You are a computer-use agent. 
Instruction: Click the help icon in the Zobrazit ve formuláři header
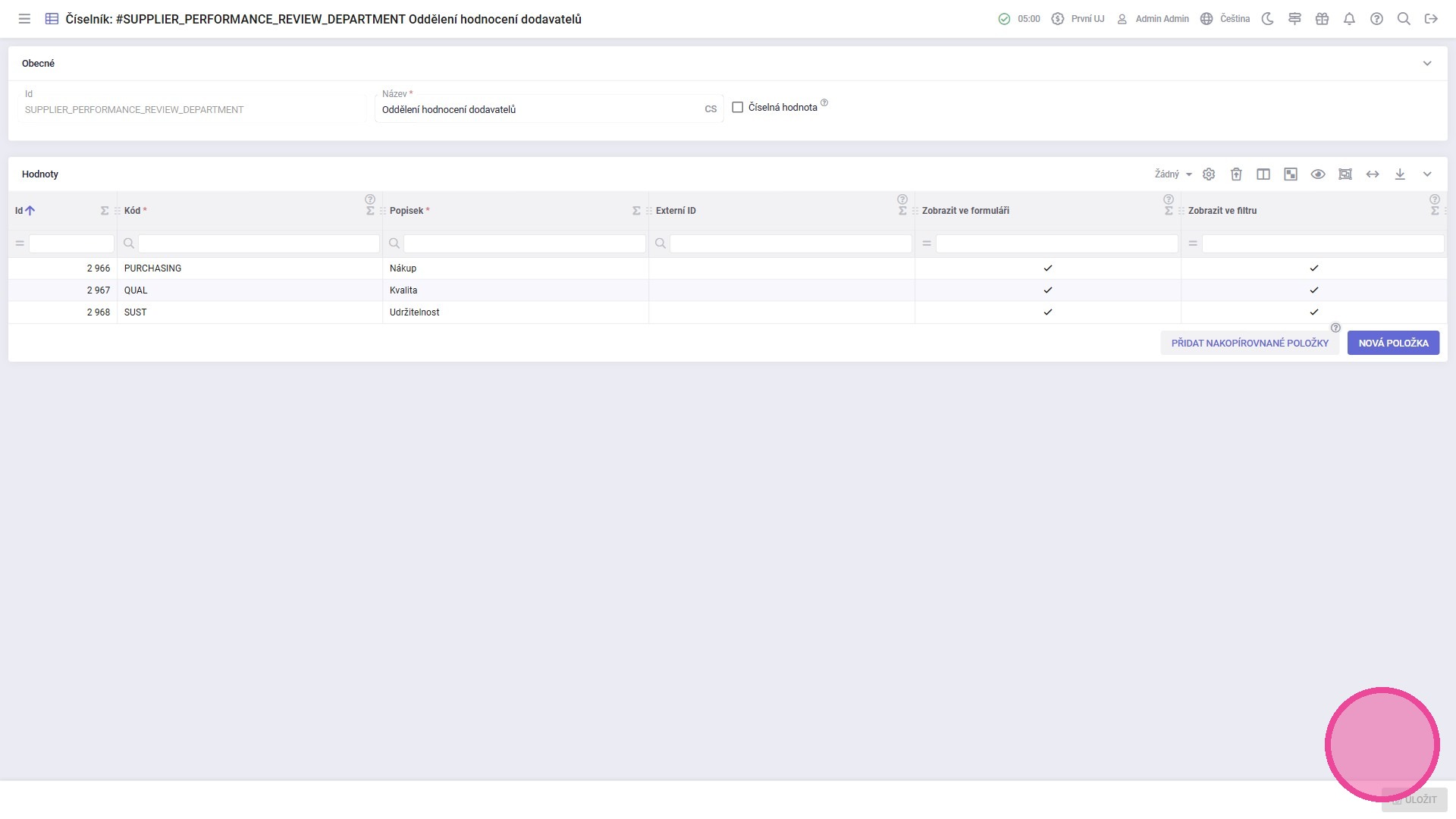click(x=1169, y=200)
